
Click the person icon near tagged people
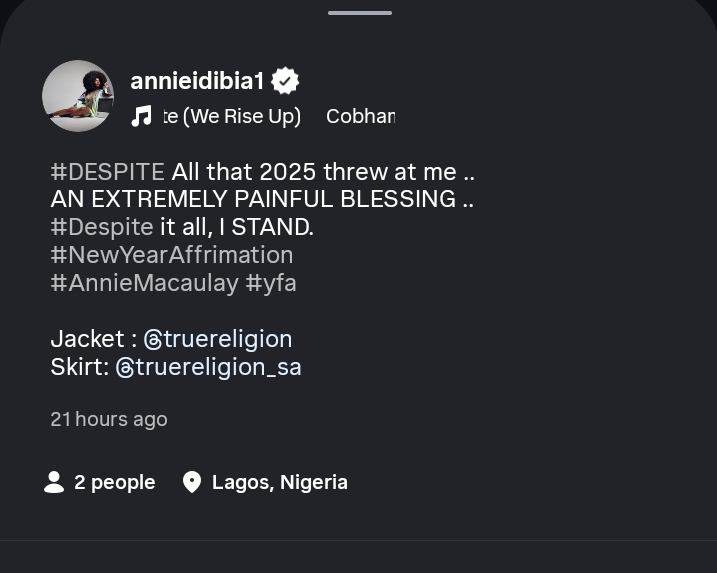pyautogui.click(x=54, y=483)
